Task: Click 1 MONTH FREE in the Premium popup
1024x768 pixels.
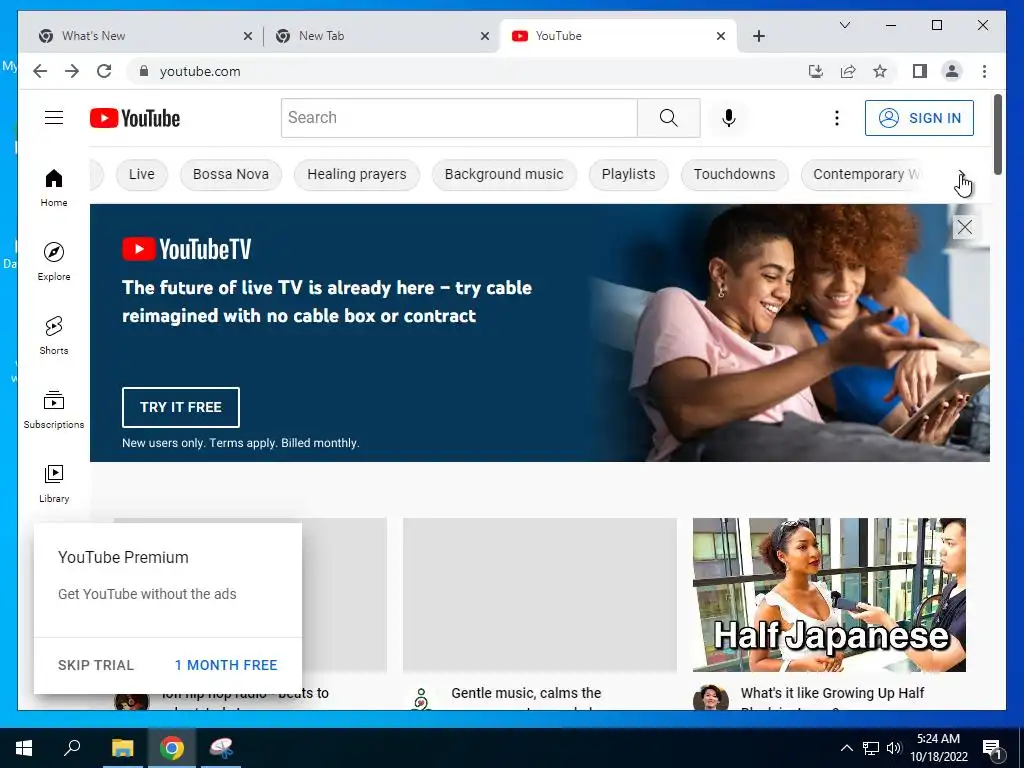Action: pos(226,665)
